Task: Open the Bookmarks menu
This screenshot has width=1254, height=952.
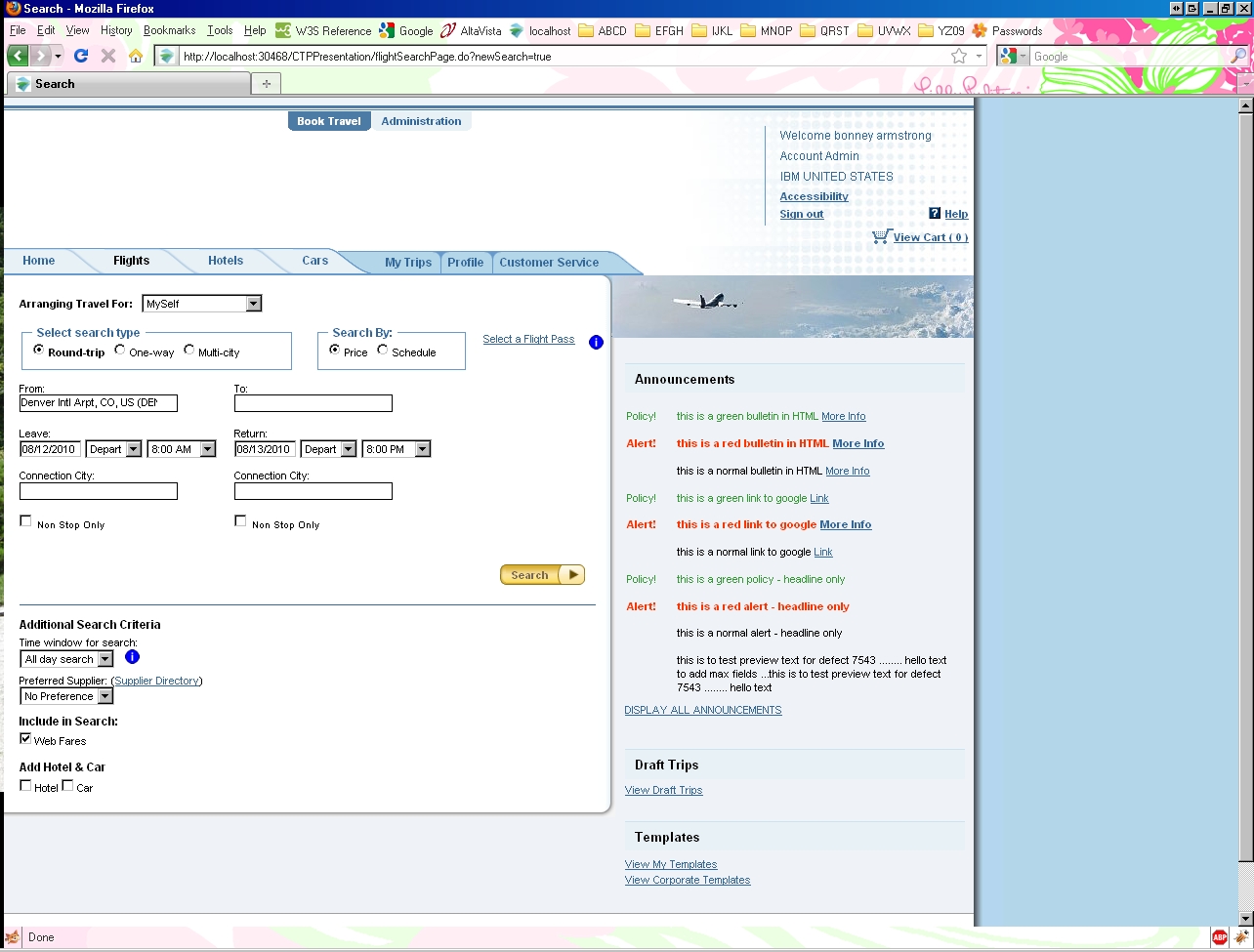Action: pyautogui.click(x=169, y=30)
